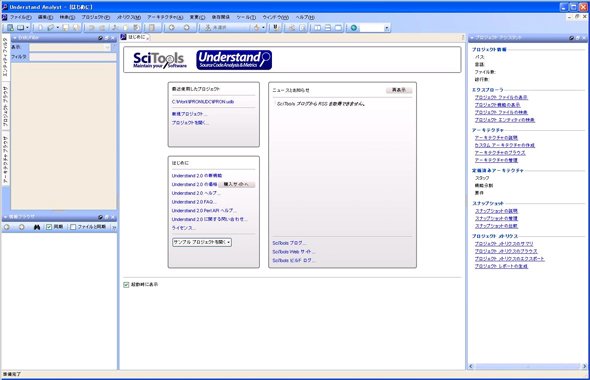Open the recent project path ending in .udb
Image resolution: width=590 pixels, height=380 pixels.
pyautogui.click(x=203, y=102)
